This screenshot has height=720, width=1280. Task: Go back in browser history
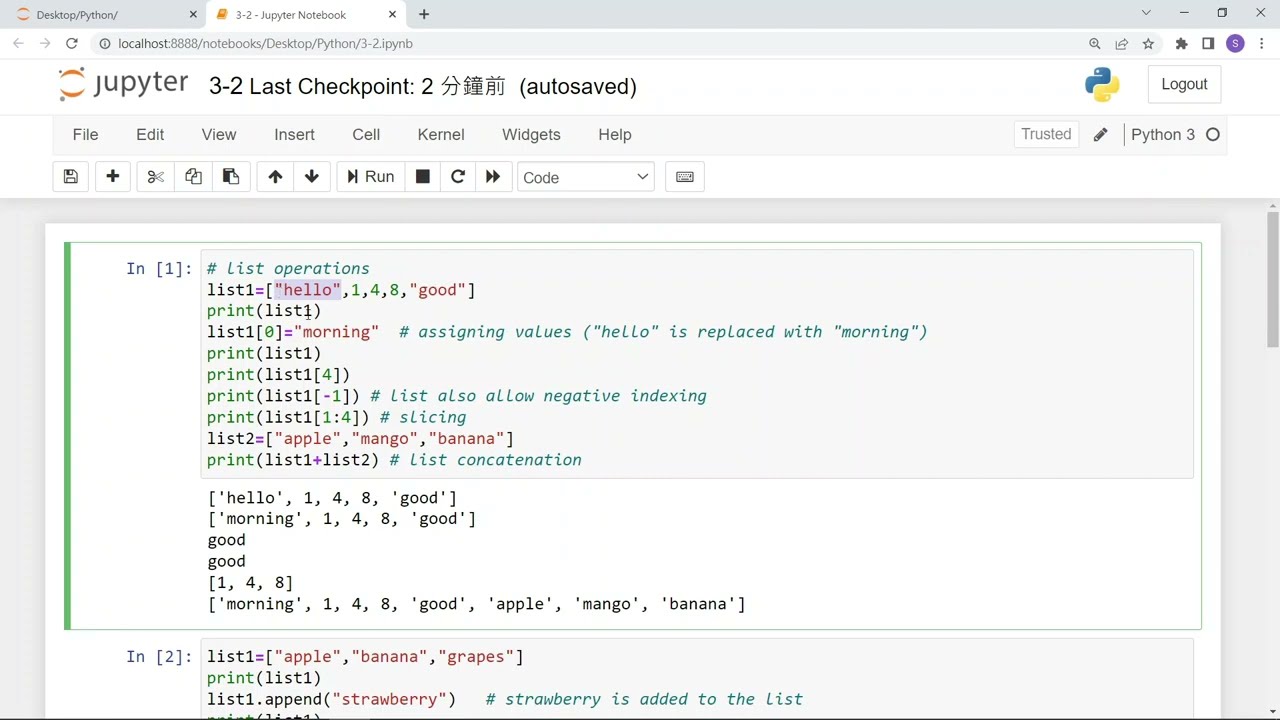tap(18, 44)
